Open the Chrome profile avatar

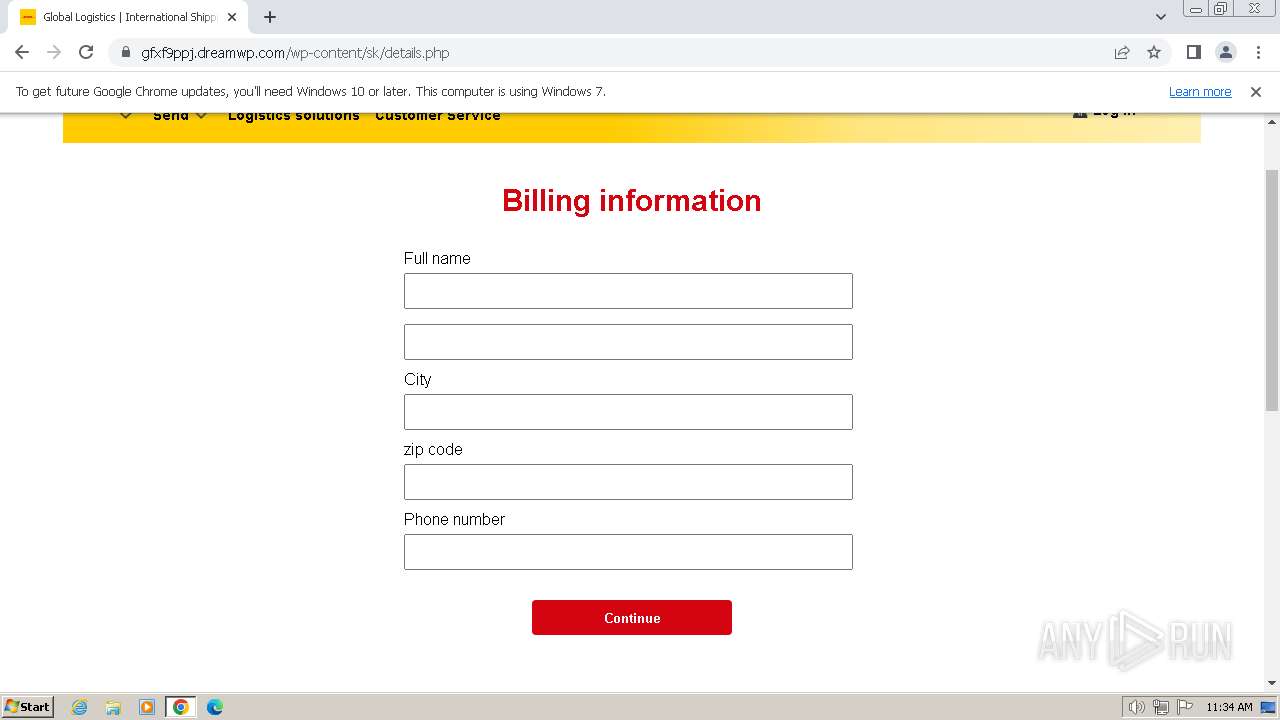1225,52
